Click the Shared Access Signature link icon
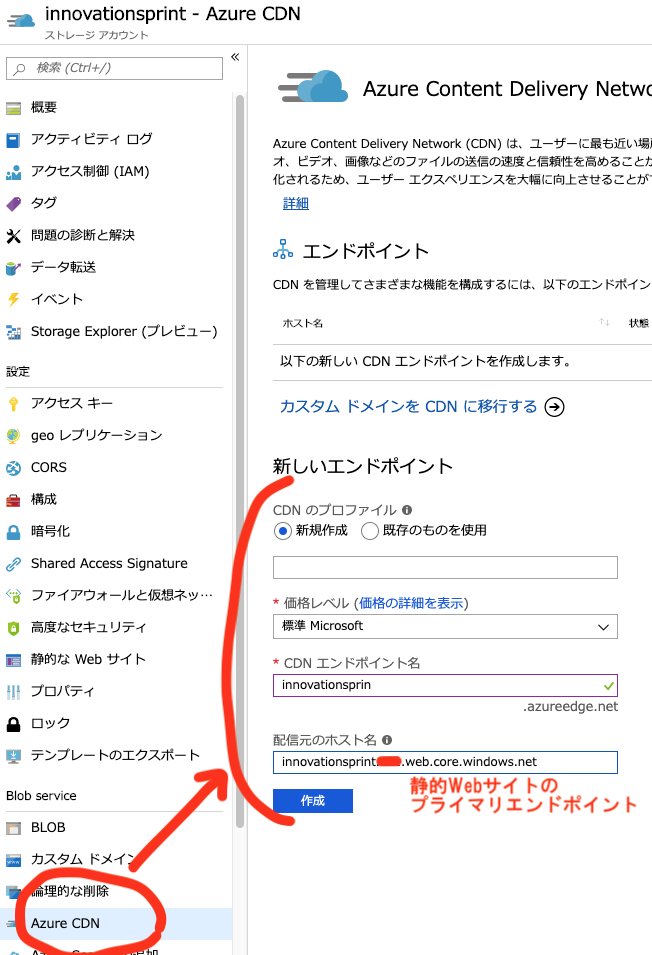The image size is (652, 955). pyautogui.click(x=13, y=564)
